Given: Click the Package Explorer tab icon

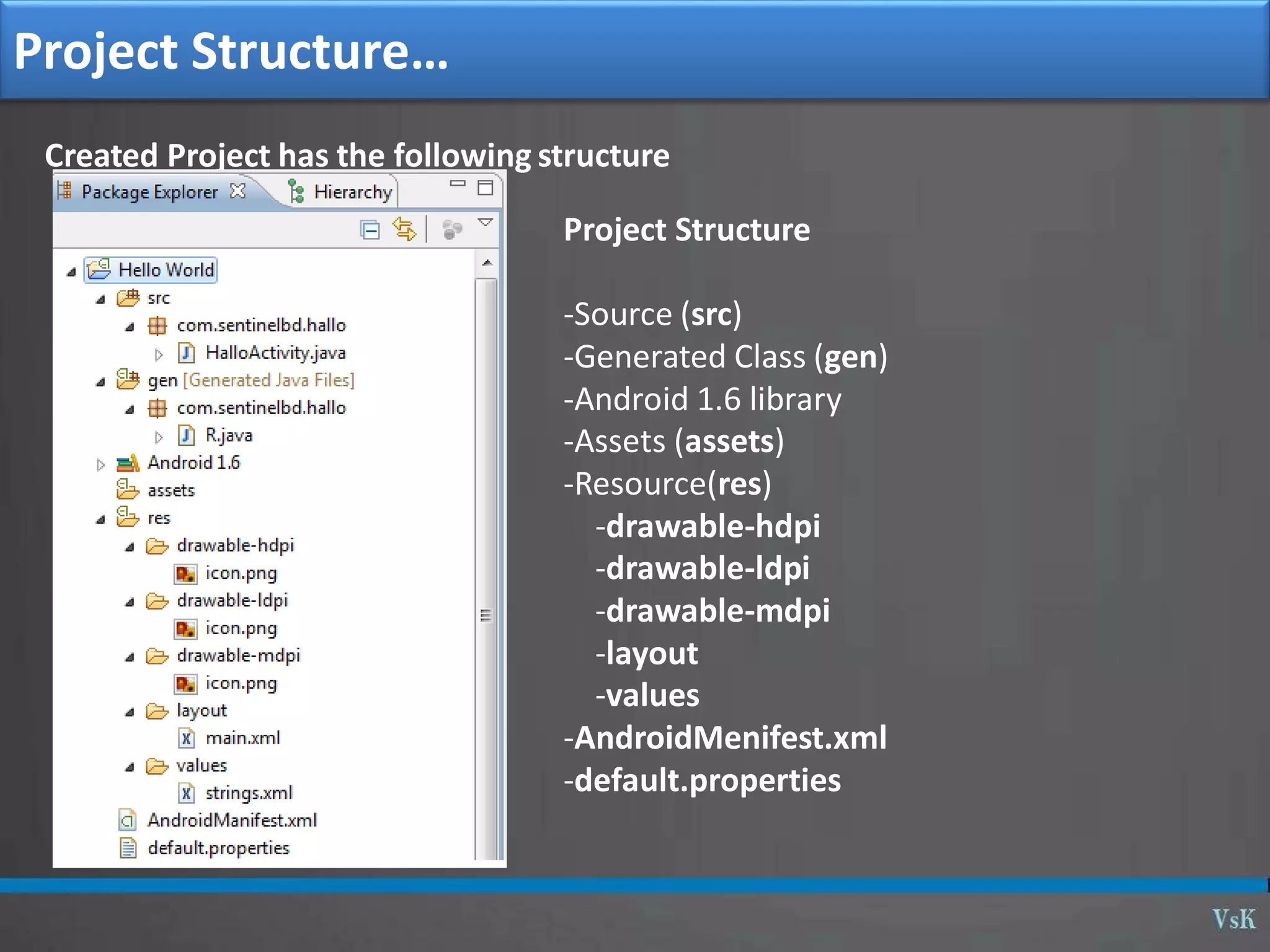Looking at the screenshot, I should click(64, 190).
